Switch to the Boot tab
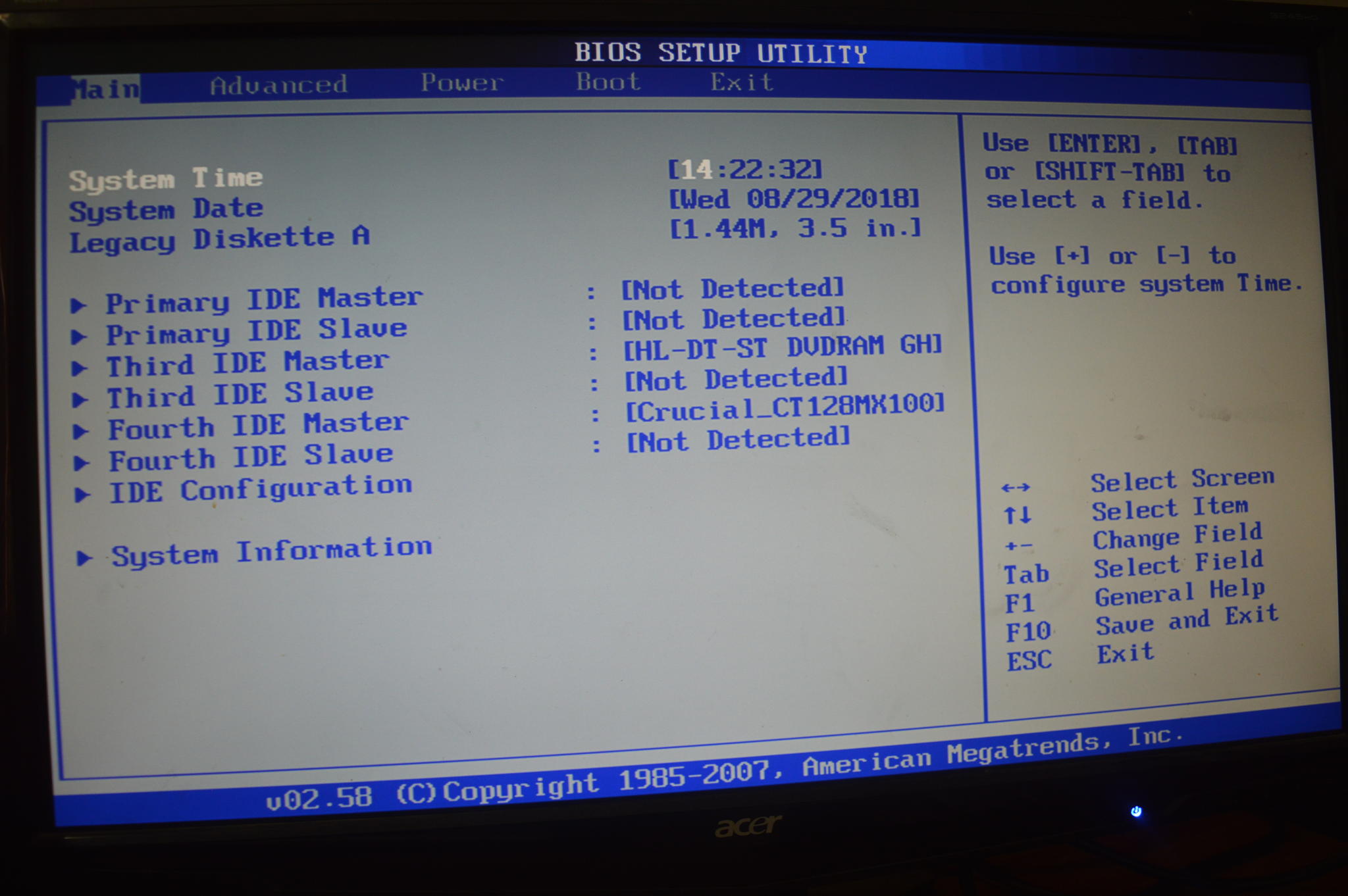1348x896 pixels. point(608,82)
